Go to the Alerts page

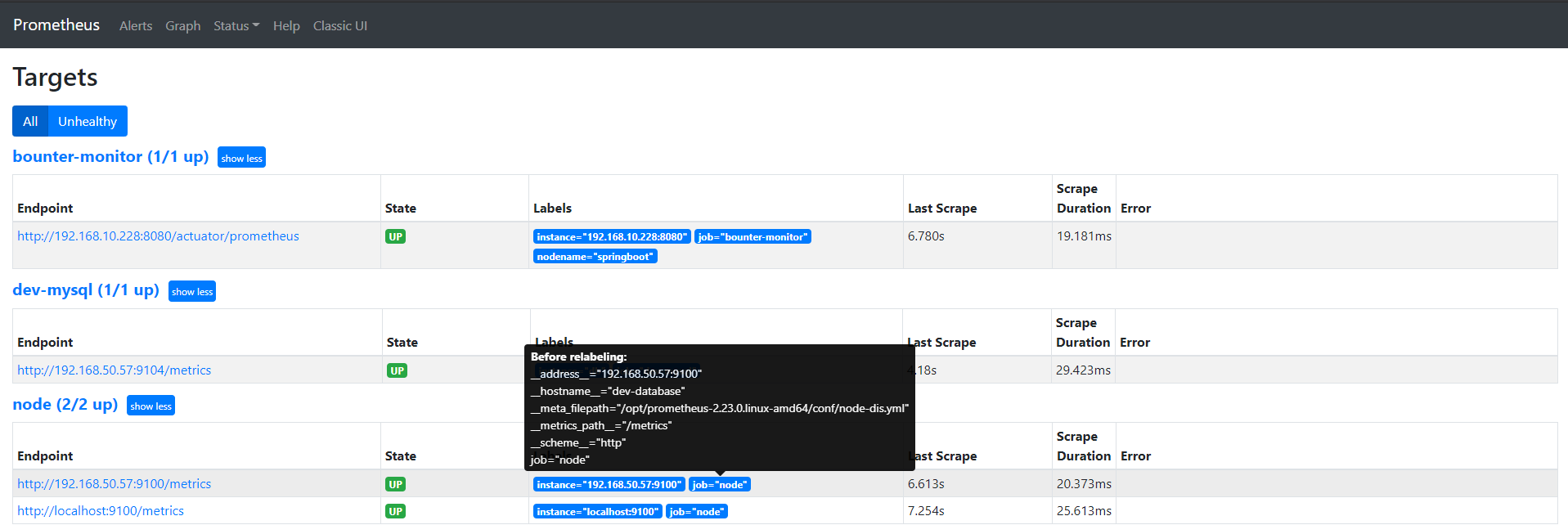(136, 26)
